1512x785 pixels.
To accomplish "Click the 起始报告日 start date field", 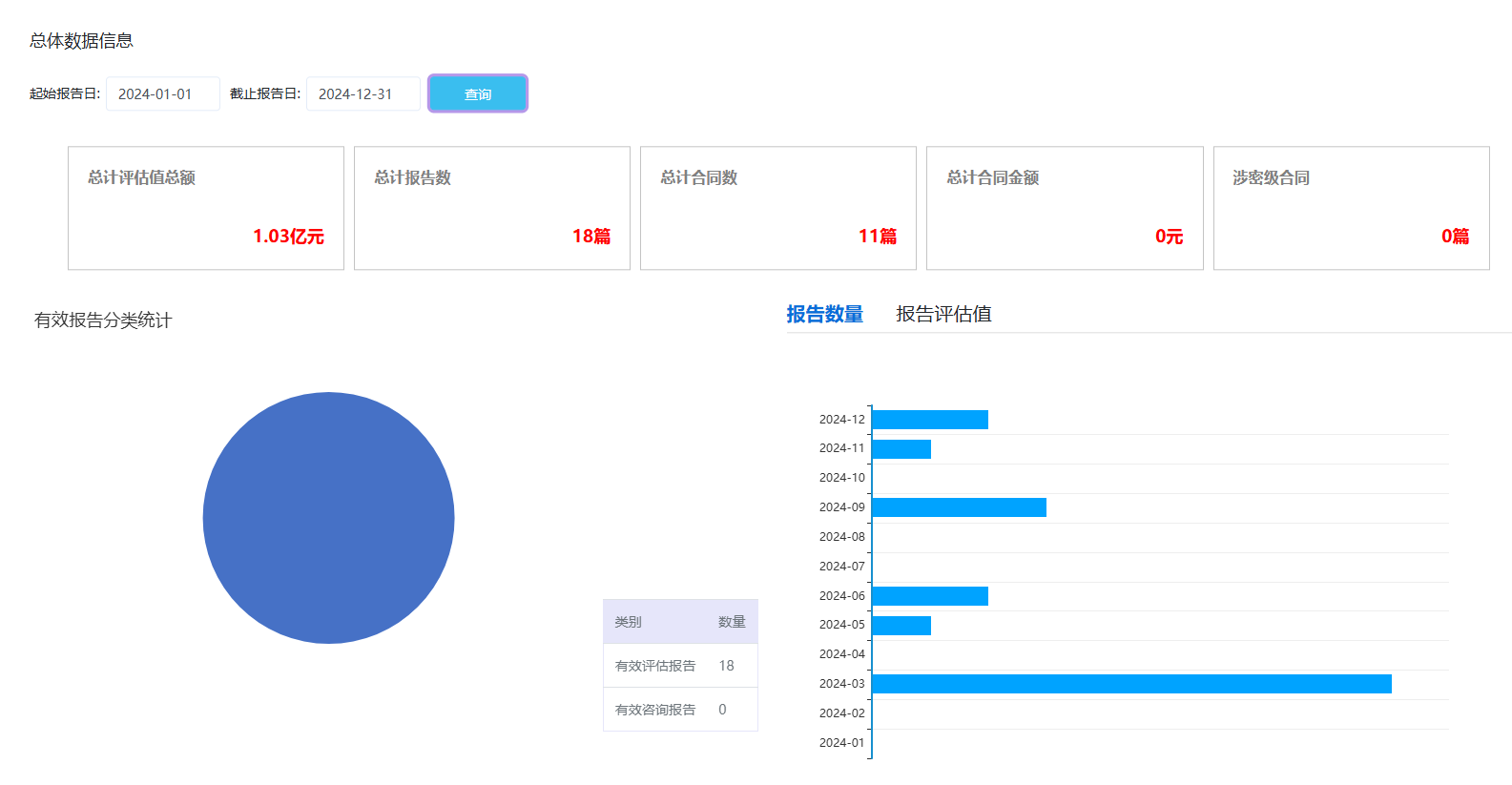I will pos(162,93).
